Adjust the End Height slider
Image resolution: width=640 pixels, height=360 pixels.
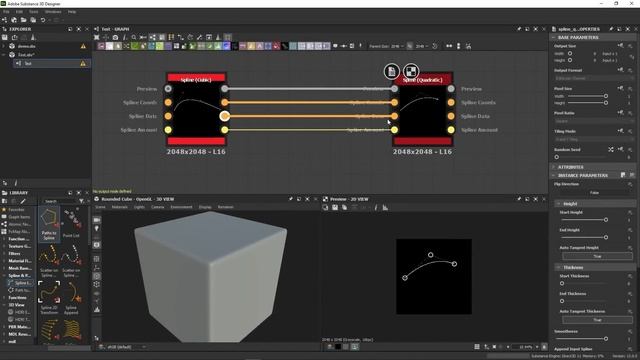(584, 237)
